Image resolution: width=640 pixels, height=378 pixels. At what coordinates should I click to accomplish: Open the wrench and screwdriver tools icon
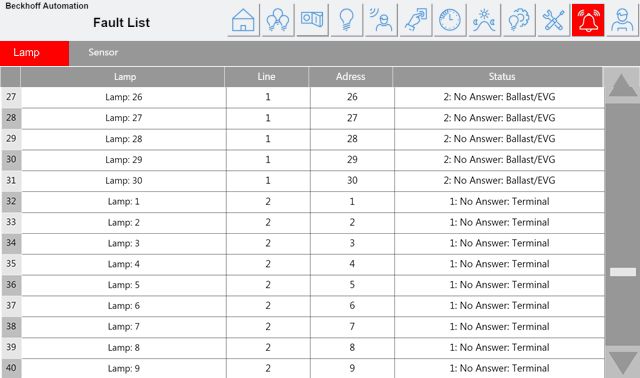pyautogui.click(x=553, y=20)
